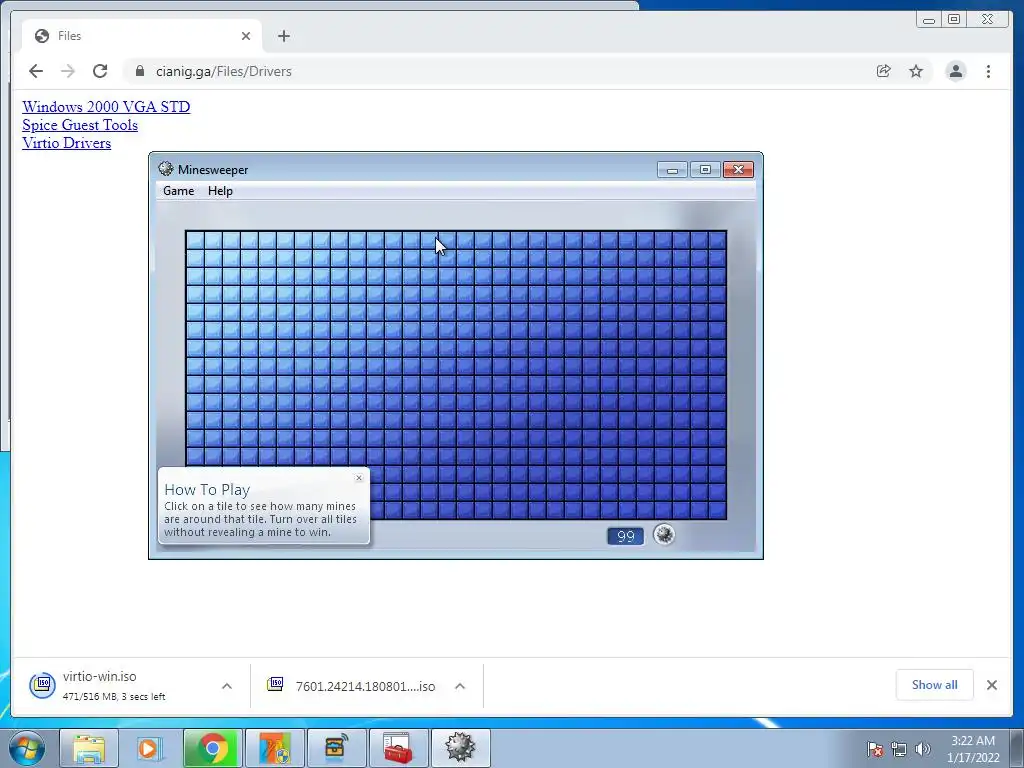Go forward in Chrome

pos(68,71)
